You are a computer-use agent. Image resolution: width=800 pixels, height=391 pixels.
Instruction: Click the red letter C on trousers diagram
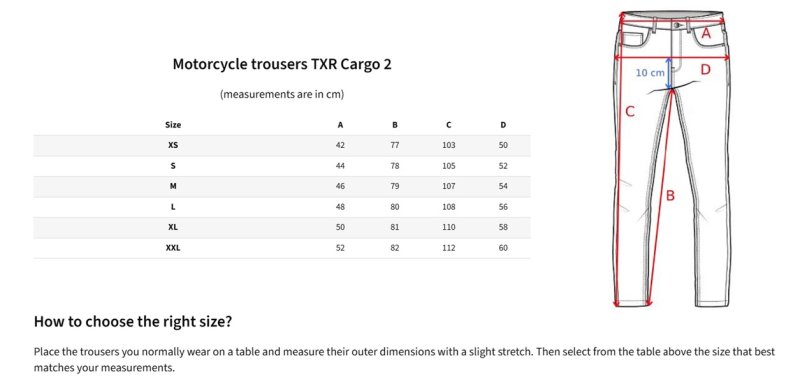tap(630, 111)
